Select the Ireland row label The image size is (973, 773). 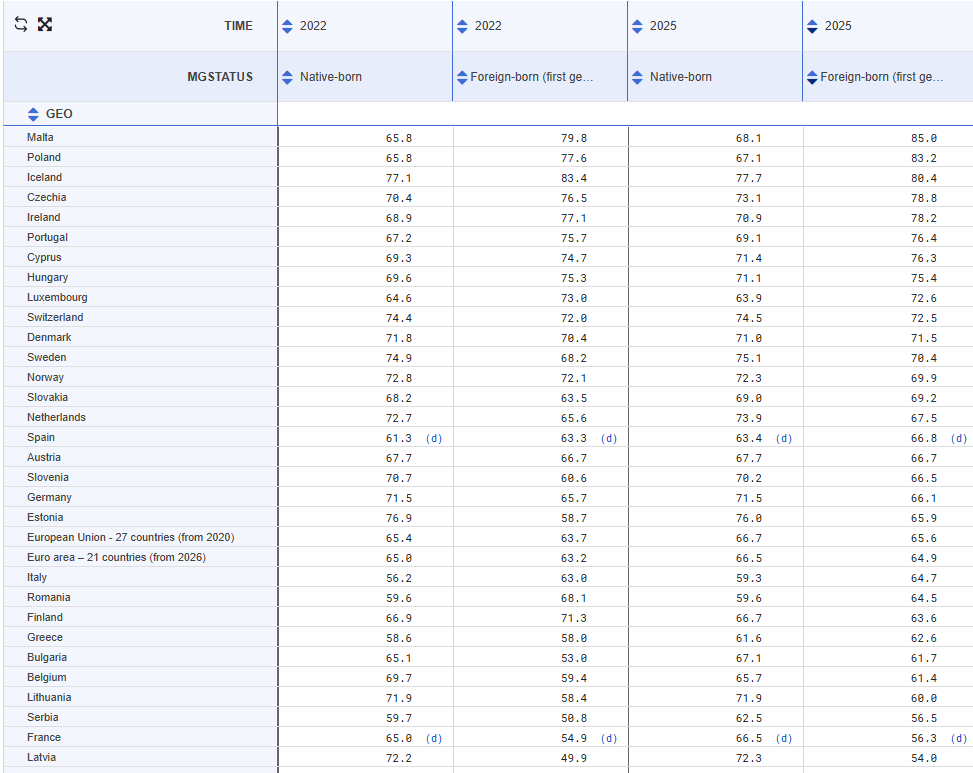[x=43, y=217]
